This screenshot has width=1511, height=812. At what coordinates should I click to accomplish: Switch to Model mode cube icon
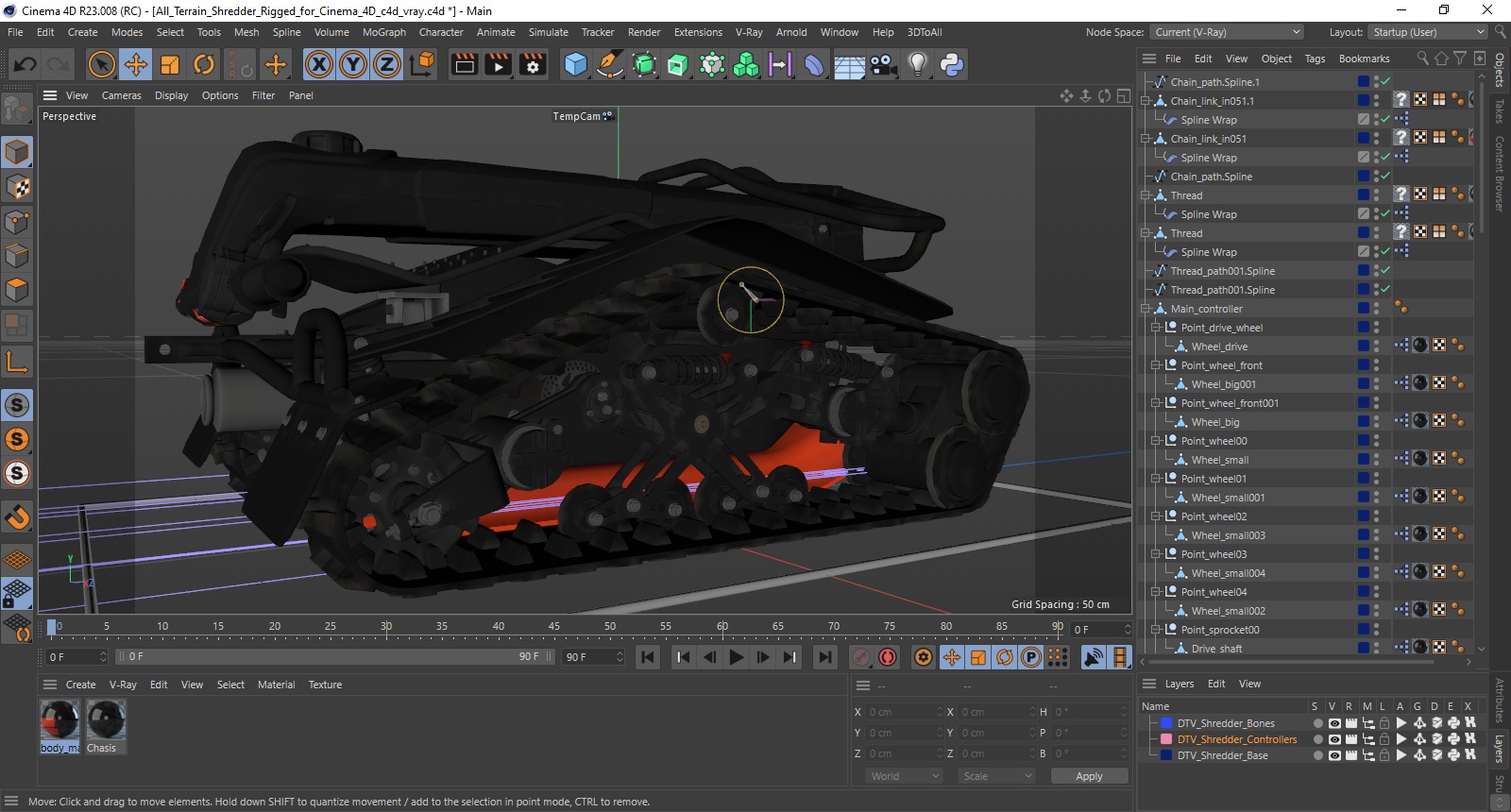point(17,152)
